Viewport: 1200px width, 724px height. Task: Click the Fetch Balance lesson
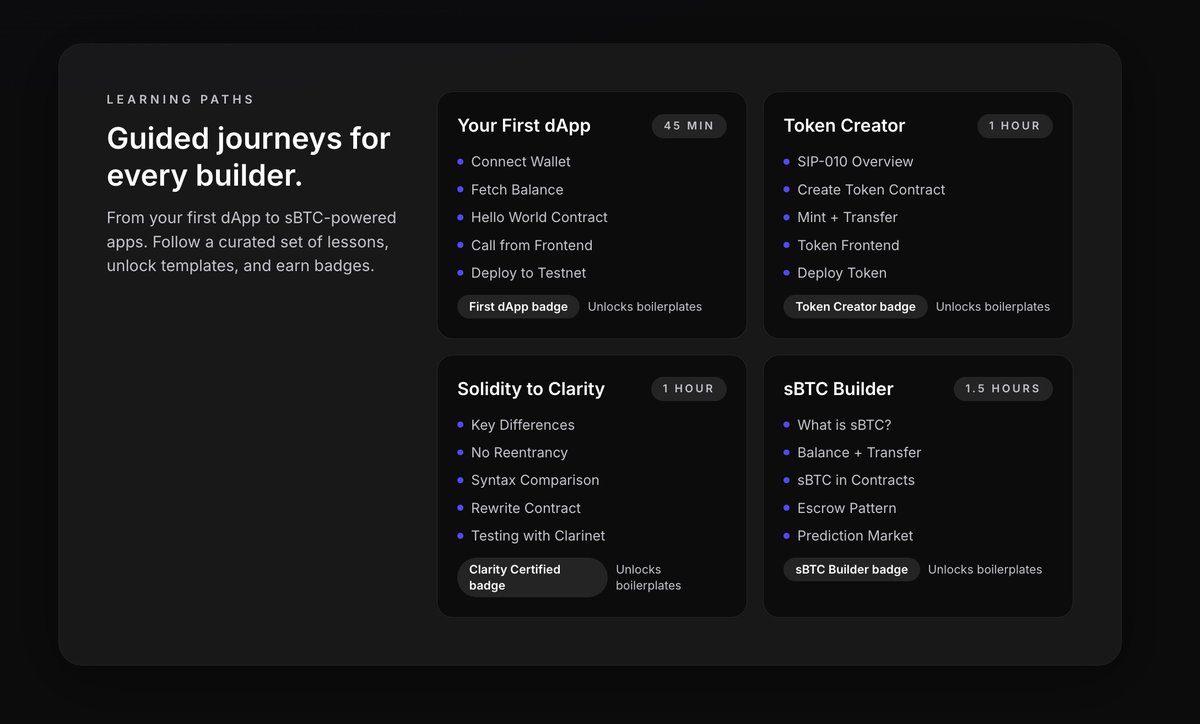tap(517, 190)
